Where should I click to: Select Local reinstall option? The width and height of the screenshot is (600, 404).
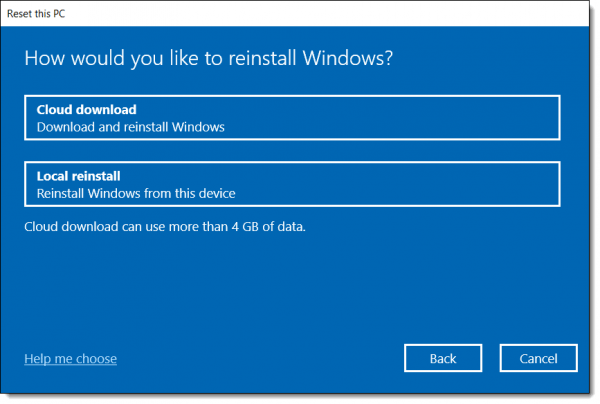pos(292,184)
